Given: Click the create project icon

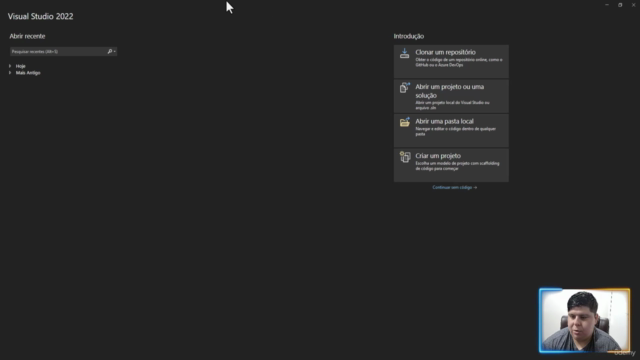Looking at the screenshot, I should click(404, 157).
